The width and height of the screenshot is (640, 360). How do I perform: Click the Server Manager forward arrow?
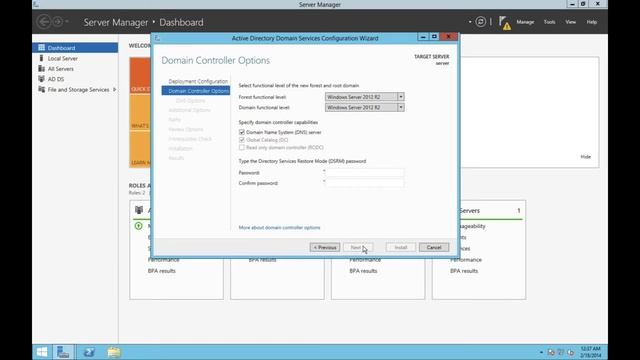[x=58, y=22]
